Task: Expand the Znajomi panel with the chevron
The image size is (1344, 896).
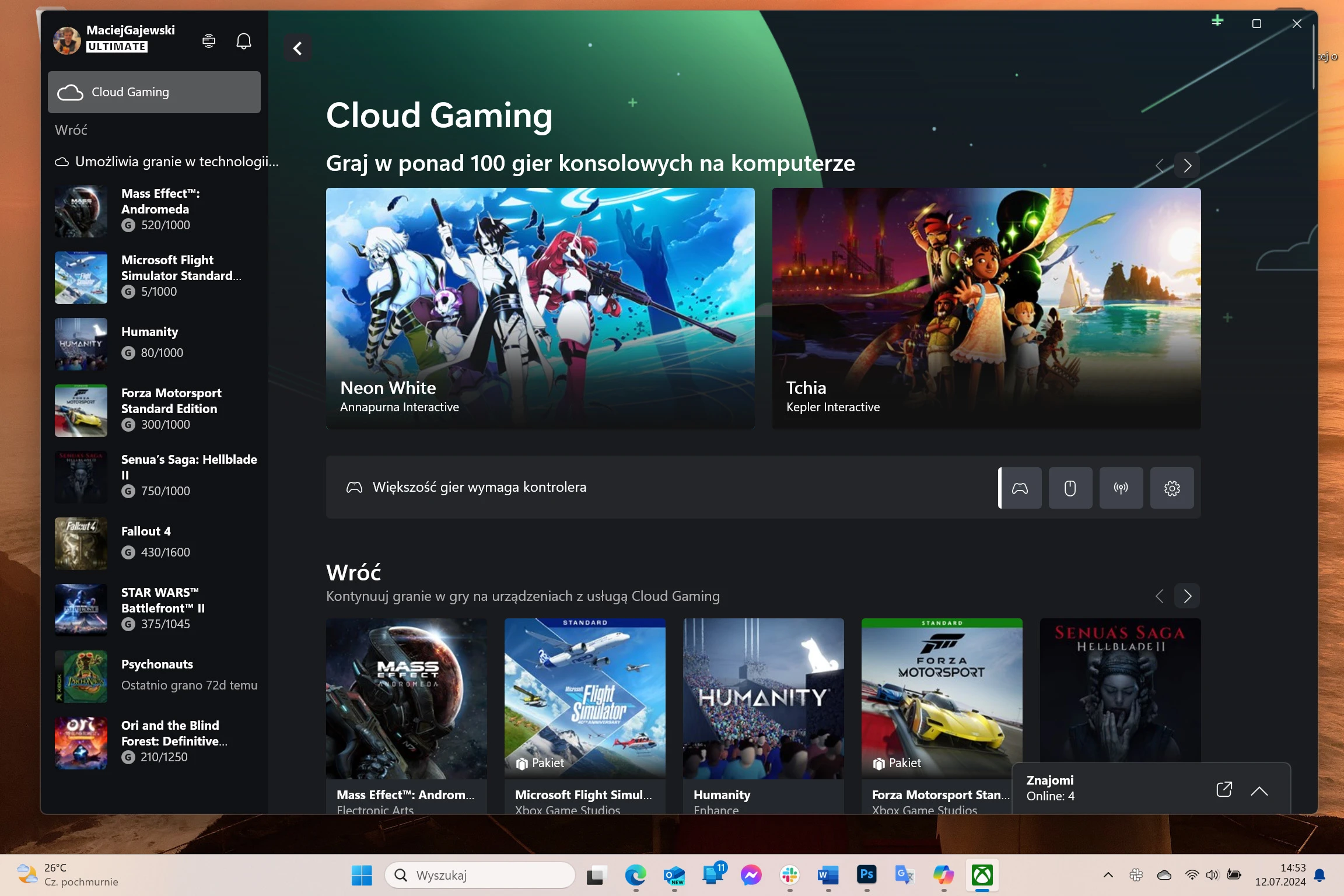Action: click(x=1259, y=790)
